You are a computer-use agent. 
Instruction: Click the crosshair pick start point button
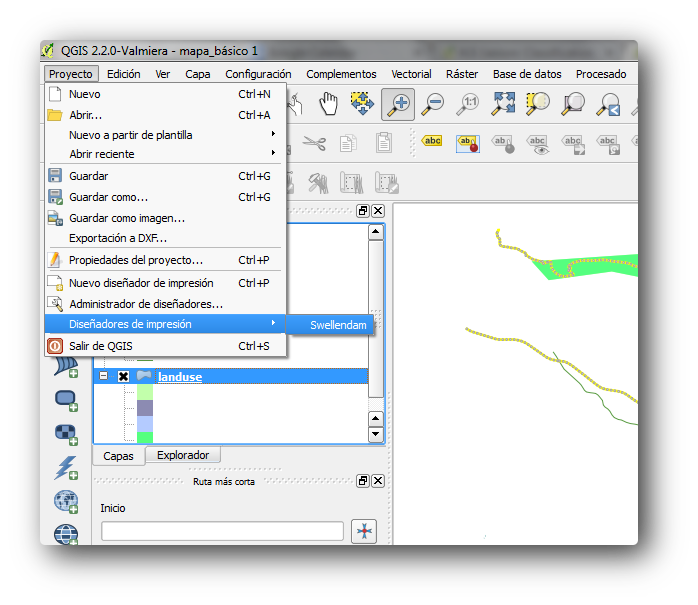point(364,531)
